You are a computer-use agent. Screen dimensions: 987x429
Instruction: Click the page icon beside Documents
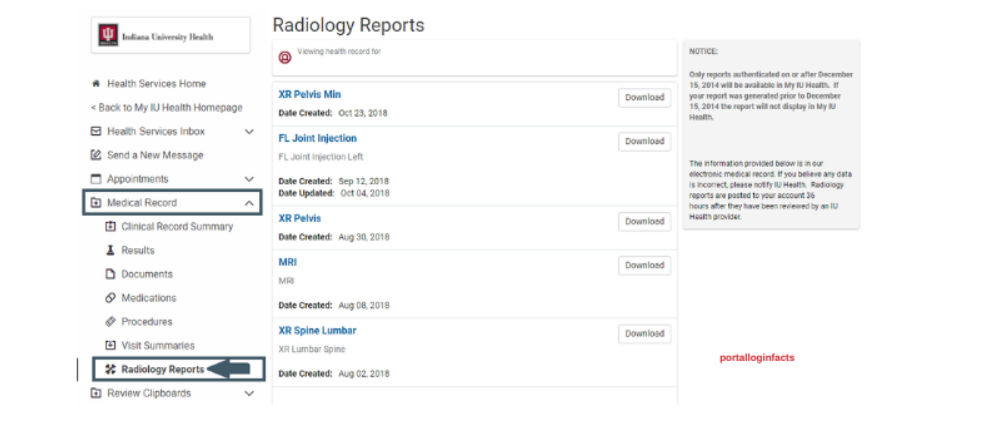pos(111,274)
